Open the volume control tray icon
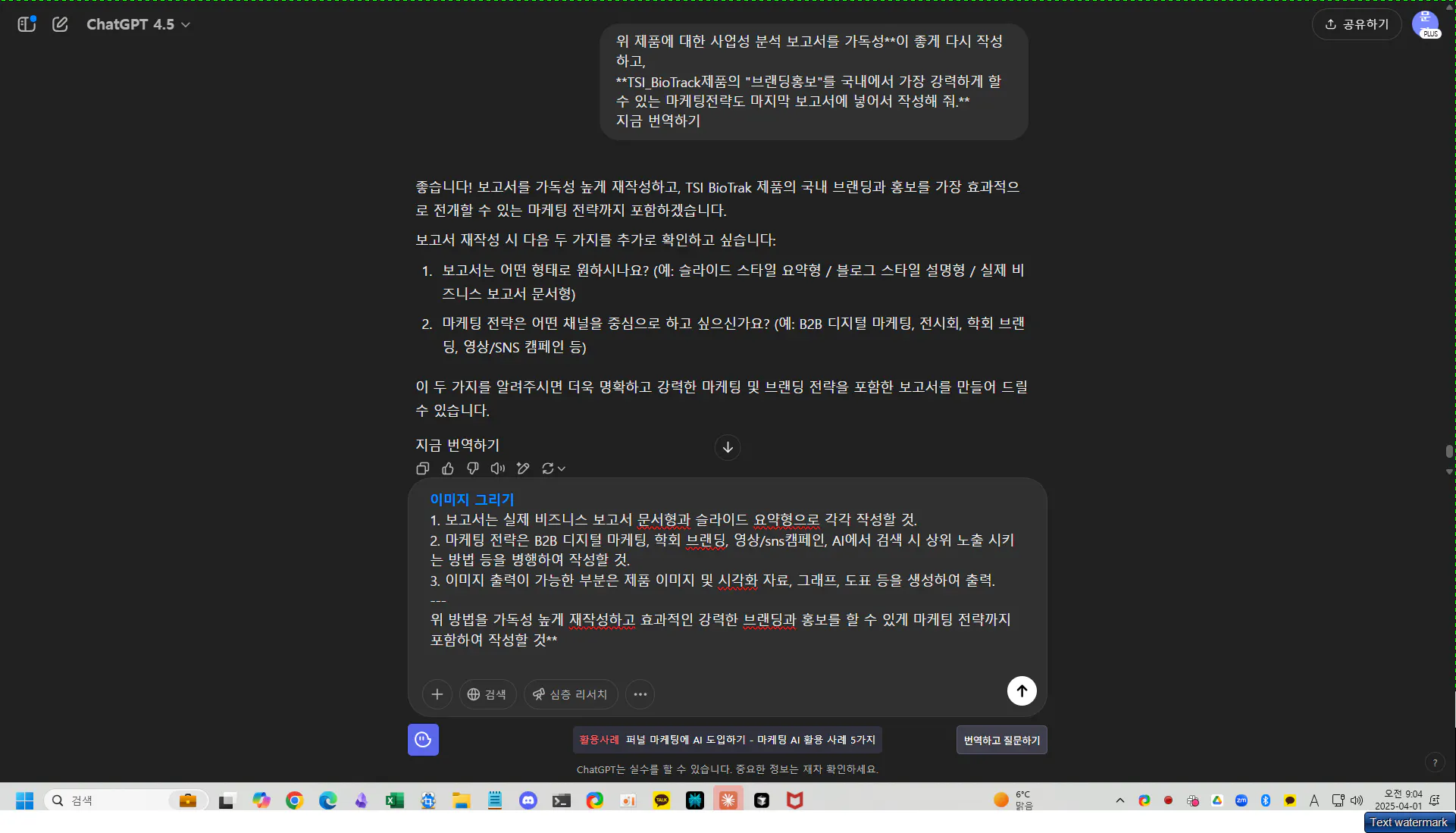This screenshot has width=1456, height=833. tap(1357, 800)
